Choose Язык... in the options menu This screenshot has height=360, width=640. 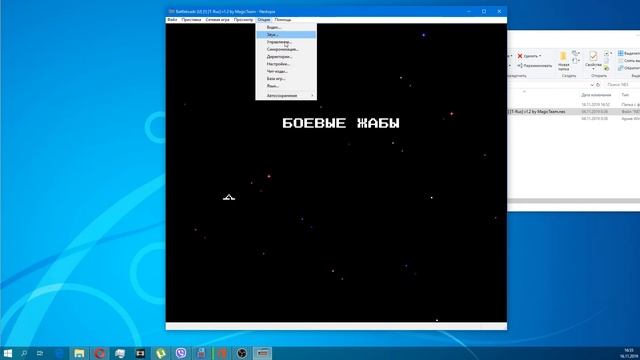[286, 86]
